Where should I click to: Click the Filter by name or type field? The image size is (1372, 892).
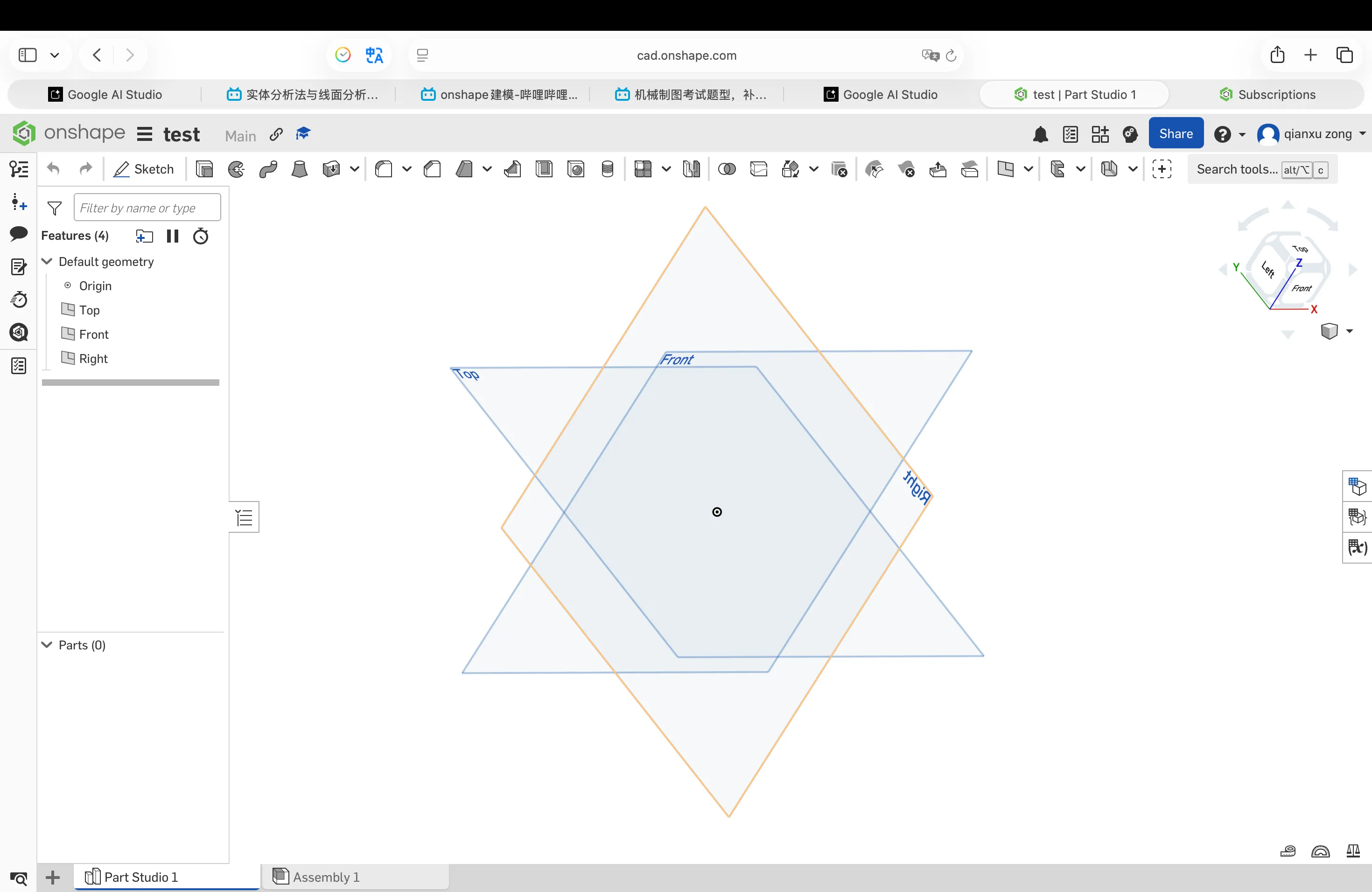pyautogui.click(x=147, y=208)
